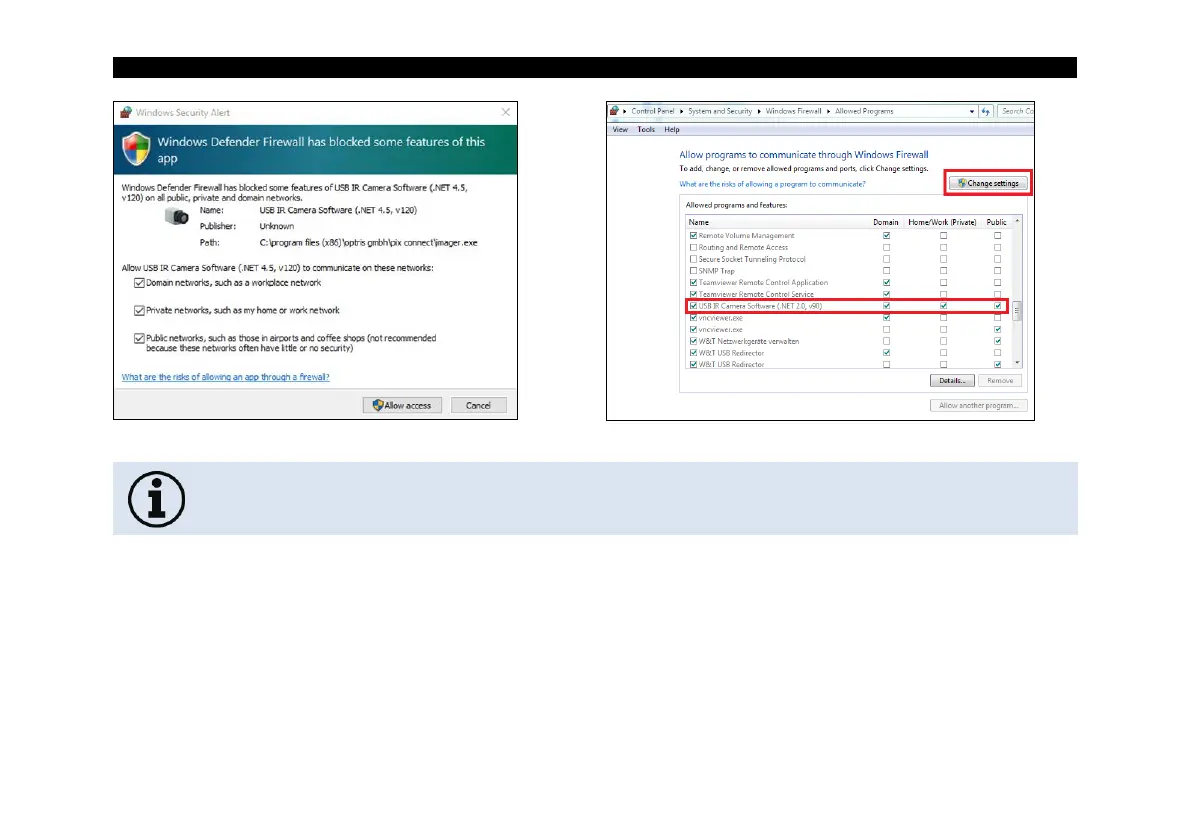
Task: Close the Windows Security Alert dialog
Action: coord(506,112)
